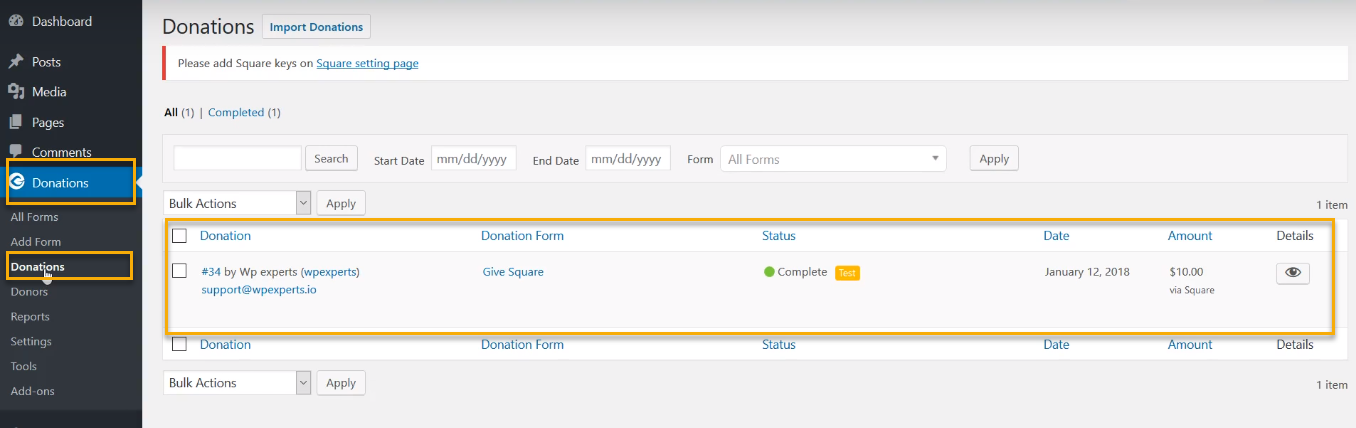Open the Pages menu item

[x=48, y=123]
